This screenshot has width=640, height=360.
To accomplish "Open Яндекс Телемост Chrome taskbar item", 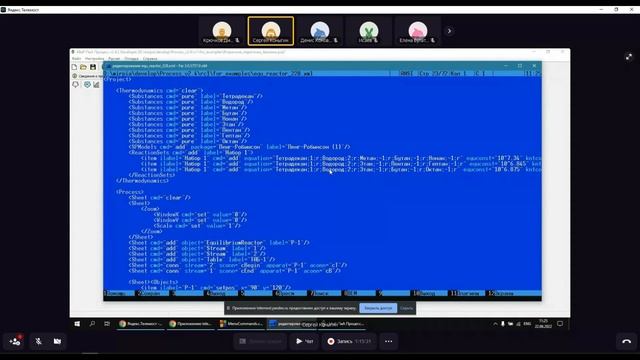I will click(x=141, y=324).
